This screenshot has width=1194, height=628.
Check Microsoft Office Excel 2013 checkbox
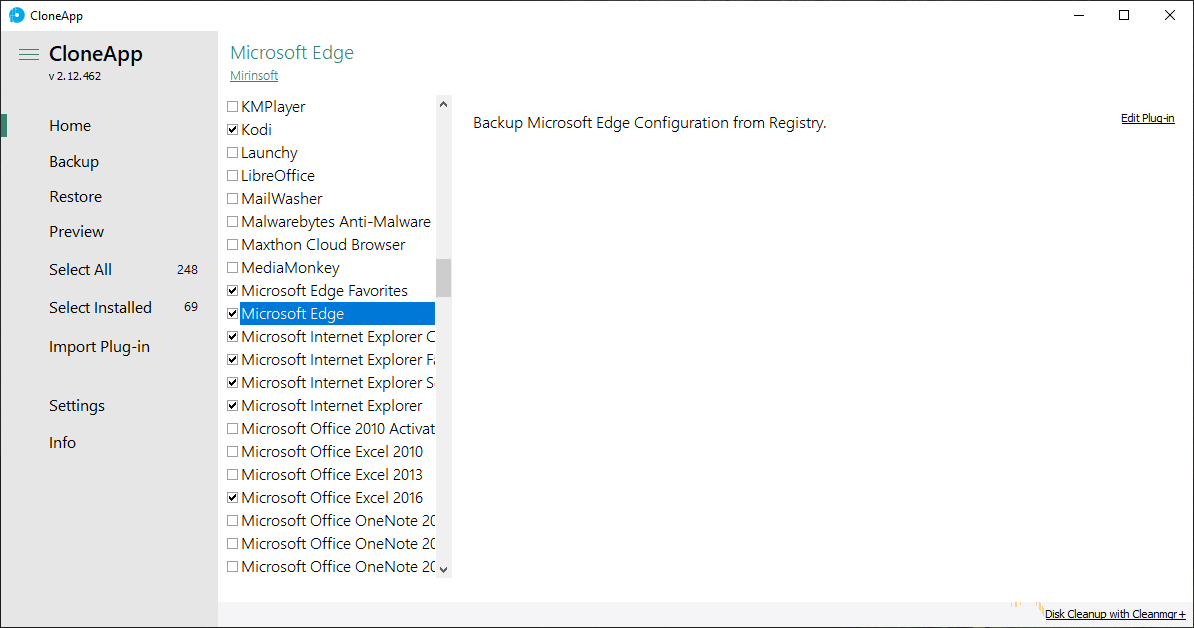(x=232, y=474)
